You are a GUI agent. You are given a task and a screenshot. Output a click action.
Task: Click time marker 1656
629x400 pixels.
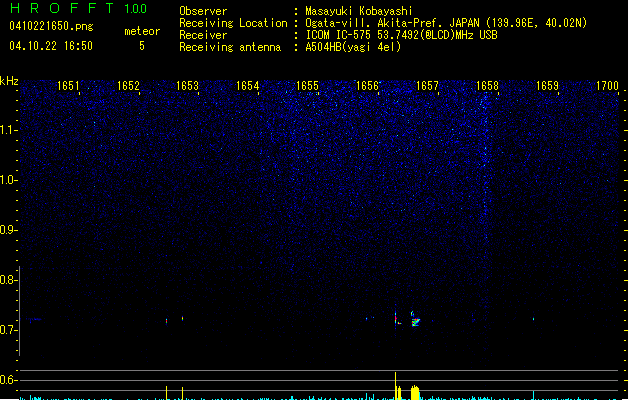pyautogui.click(x=367, y=85)
